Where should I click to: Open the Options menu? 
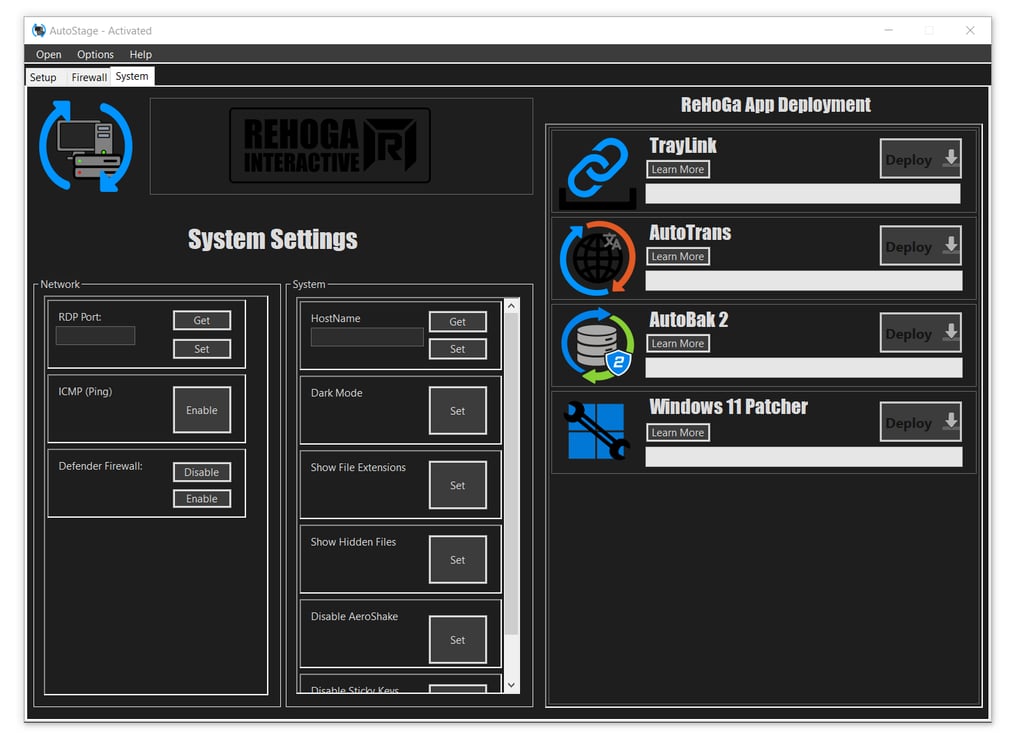(x=95, y=54)
